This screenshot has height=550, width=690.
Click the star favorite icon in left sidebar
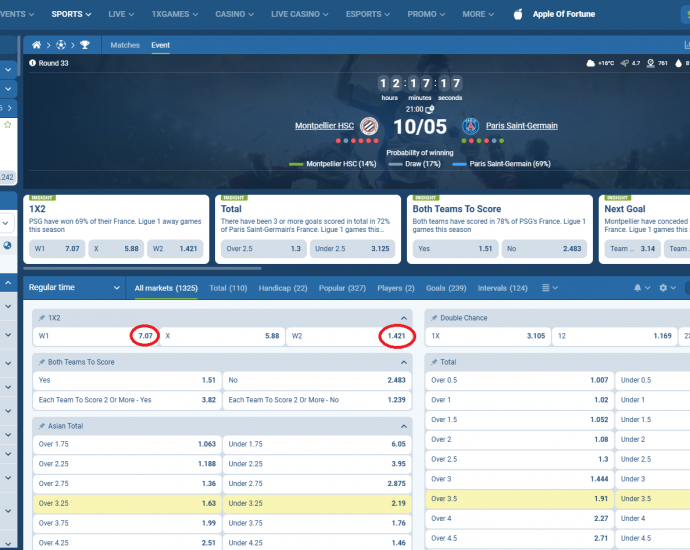pyautogui.click(x=7, y=125)
